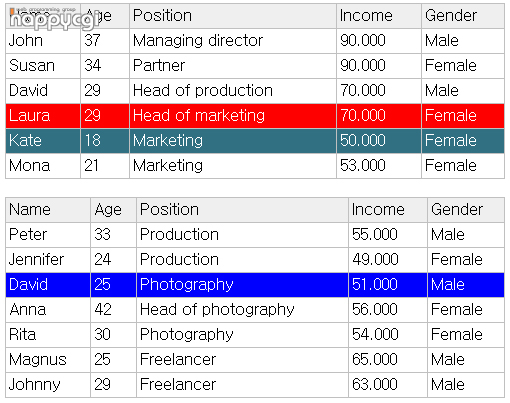Click the Head of photography cell
Viewport: 510px width, 403px height.
[x=242, y=310]
